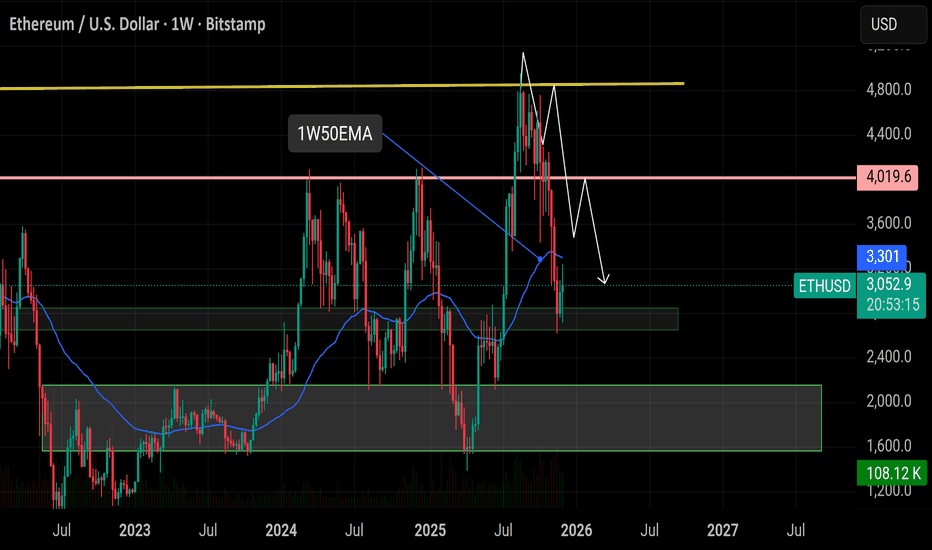The height and width of the screenshot is (550, 932).
Task: Click the 2026 label on the time axis
Action: click(x=577, y=527)
